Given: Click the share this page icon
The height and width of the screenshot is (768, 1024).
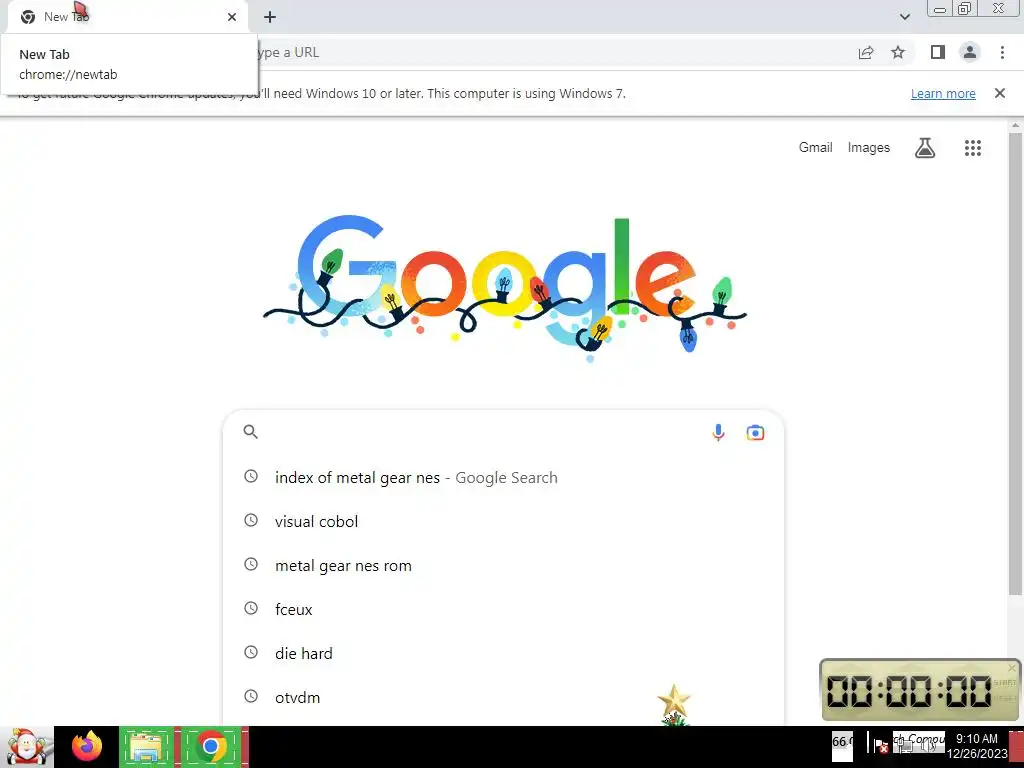Looking at the screenshot, I should click(866, 53).
